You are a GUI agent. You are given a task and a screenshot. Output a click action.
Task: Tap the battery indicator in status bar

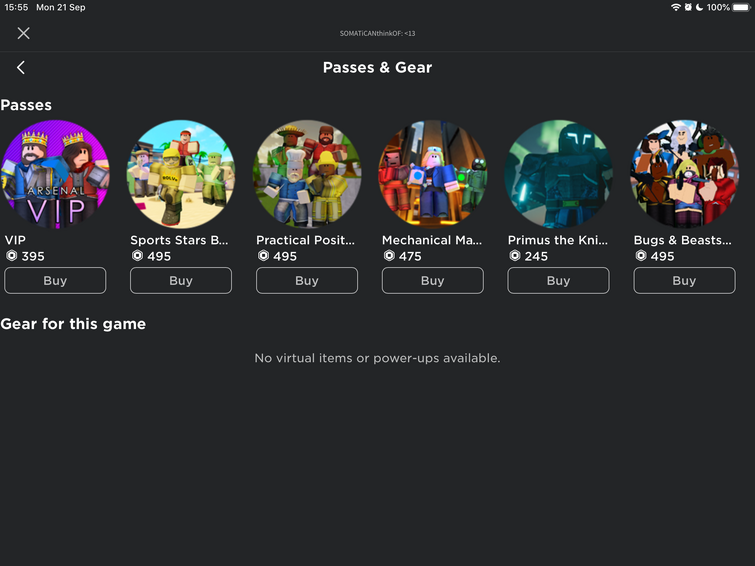(x=742, y=7)
